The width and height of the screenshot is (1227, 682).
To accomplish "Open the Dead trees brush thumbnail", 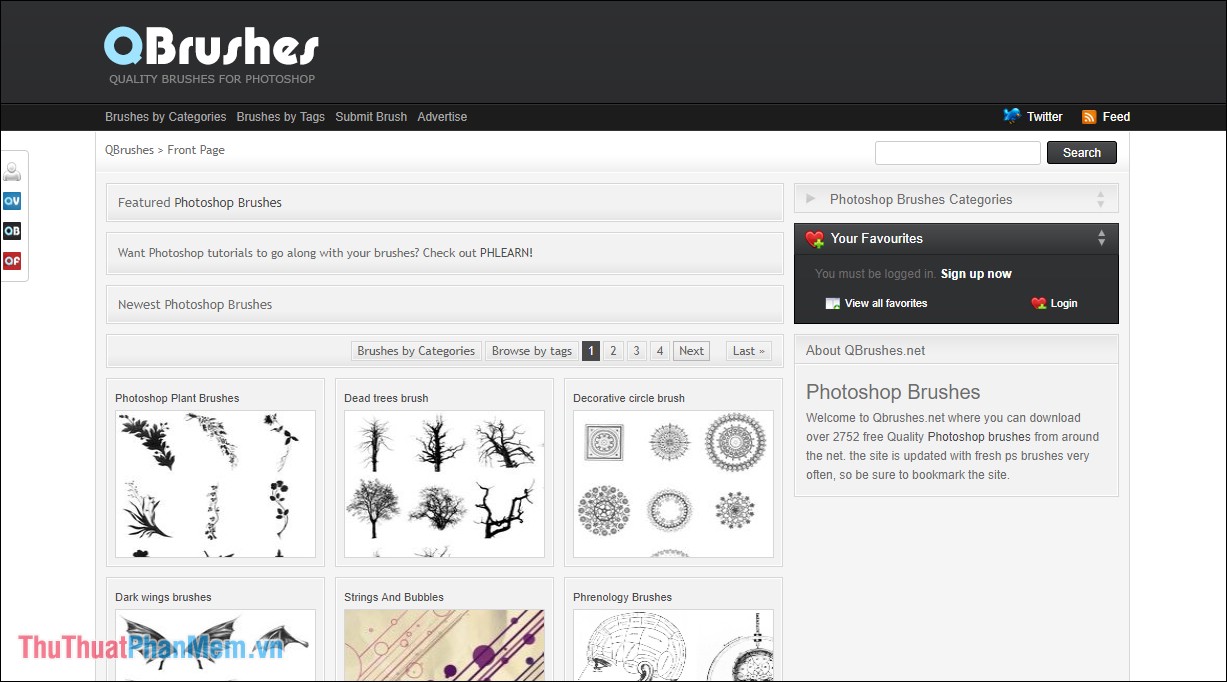I will pyautogui.click(x=444, y=484).
